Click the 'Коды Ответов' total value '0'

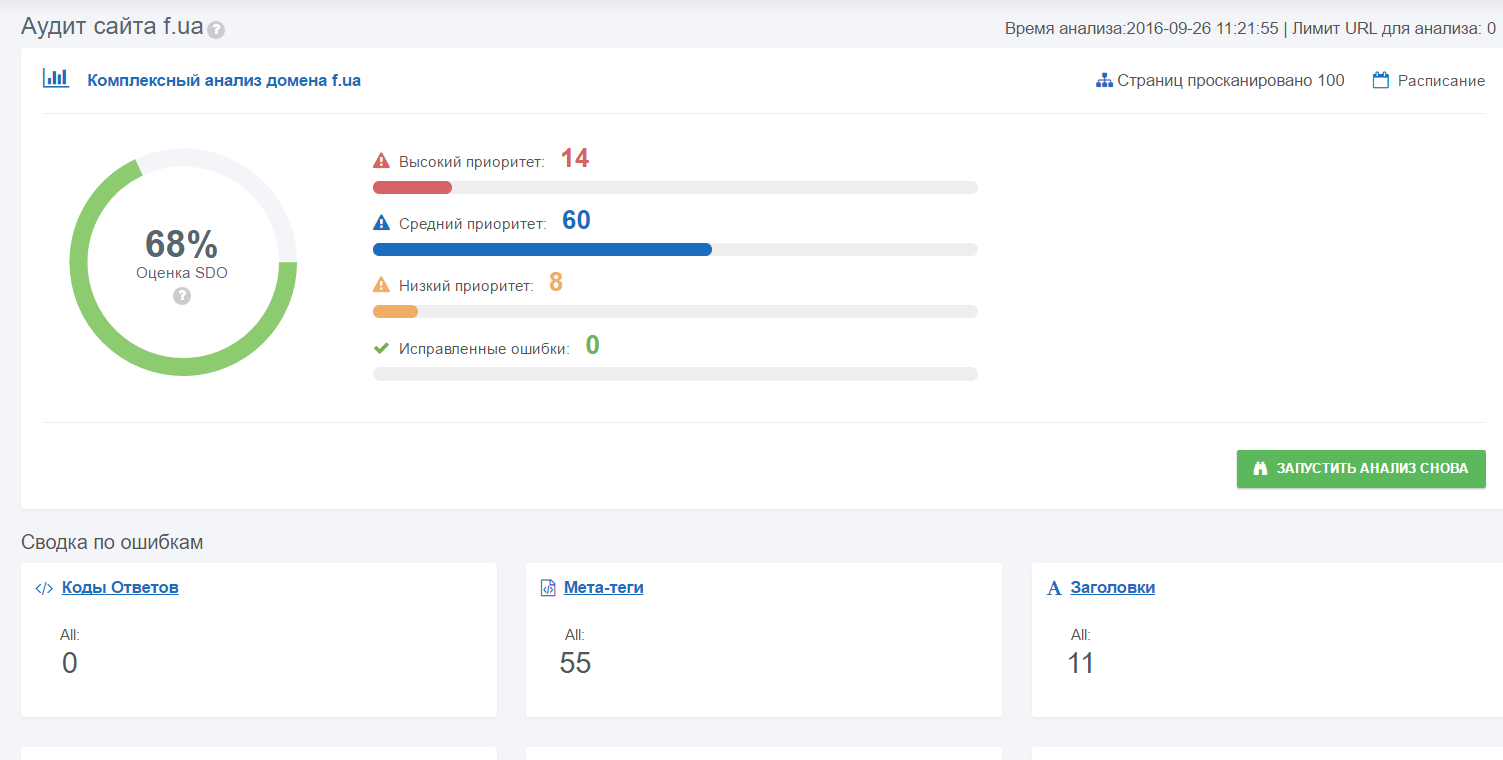[x=69, y=663]
